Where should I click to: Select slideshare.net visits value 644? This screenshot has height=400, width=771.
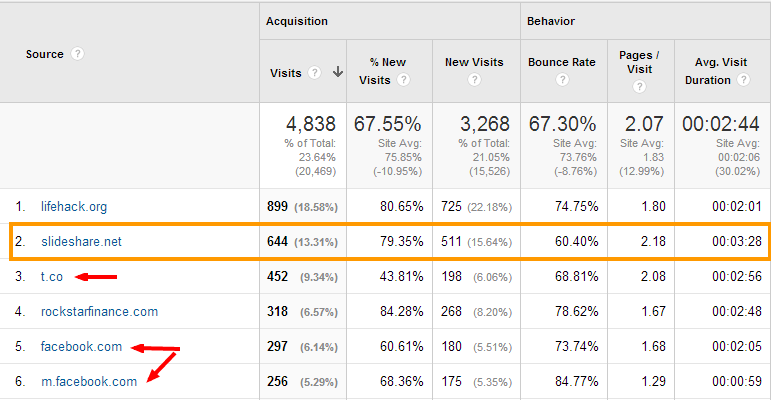pos(277,241)
